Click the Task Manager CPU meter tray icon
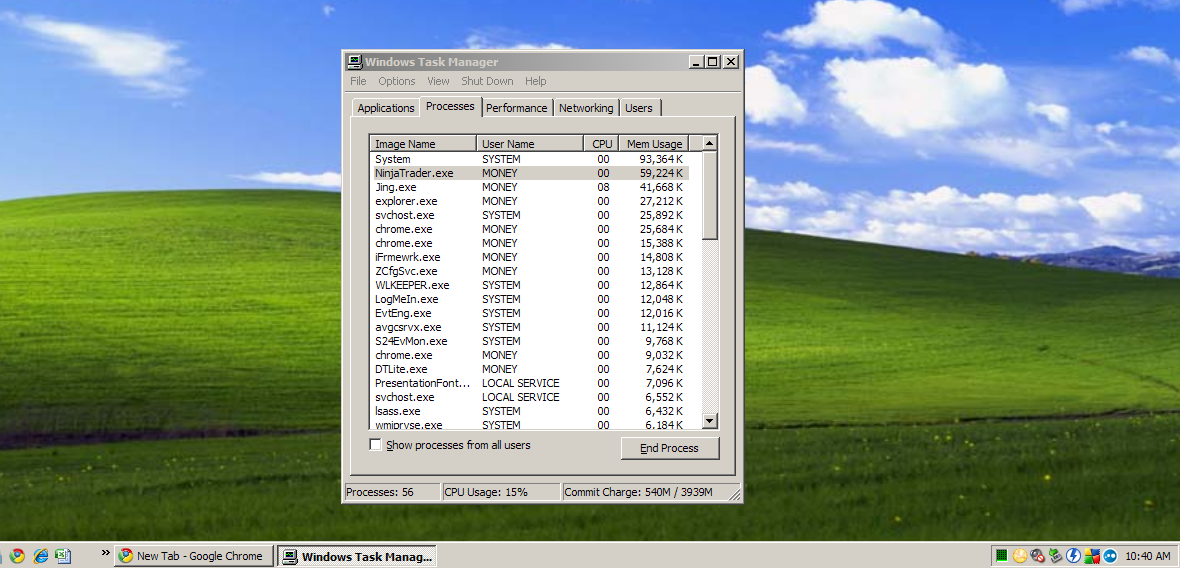The image size is (1180, 568). [x=1002, y=556]
